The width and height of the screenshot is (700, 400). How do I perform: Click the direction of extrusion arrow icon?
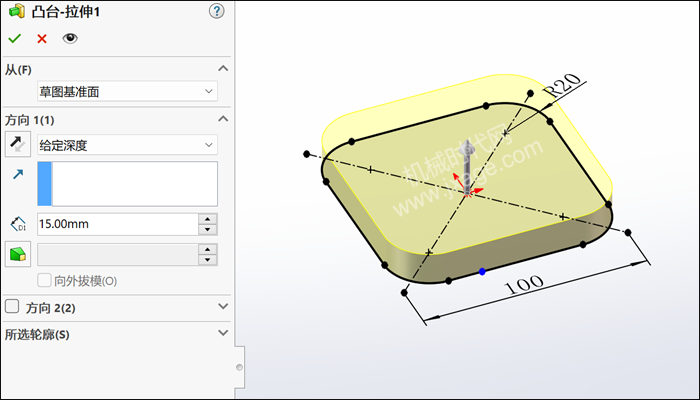tap(17, 175)
